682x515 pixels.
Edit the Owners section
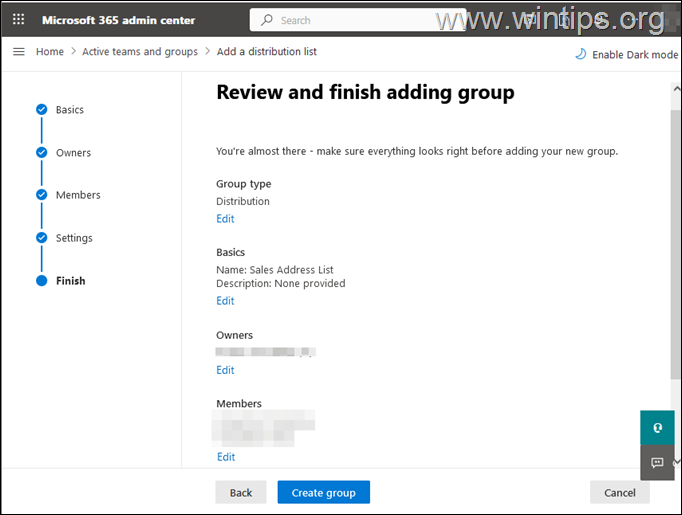click(225, 370)
